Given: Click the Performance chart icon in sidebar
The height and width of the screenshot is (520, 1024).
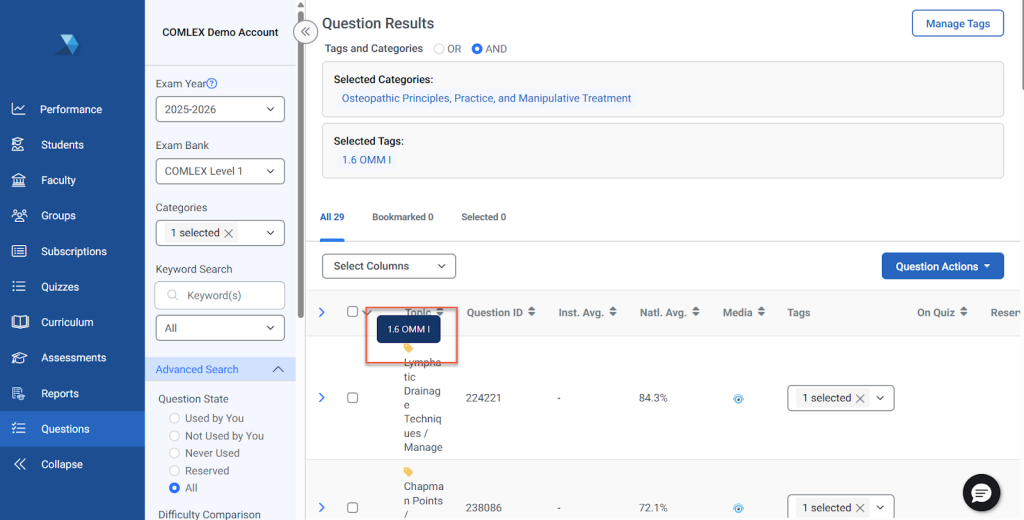Looking at the screenshot, I should click(19, 109).
